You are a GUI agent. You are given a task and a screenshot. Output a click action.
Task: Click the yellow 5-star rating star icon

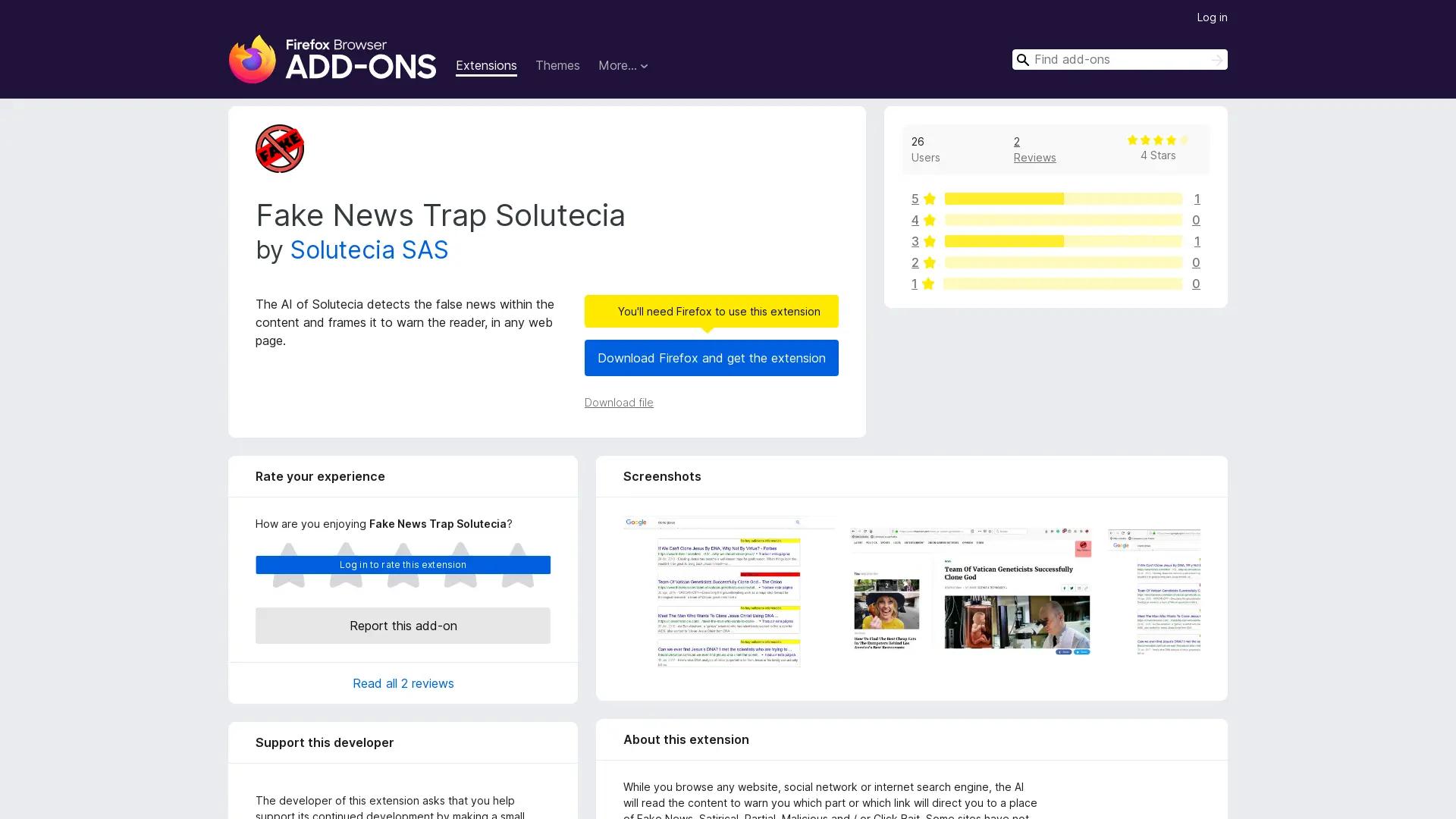(x=929, y=199)
